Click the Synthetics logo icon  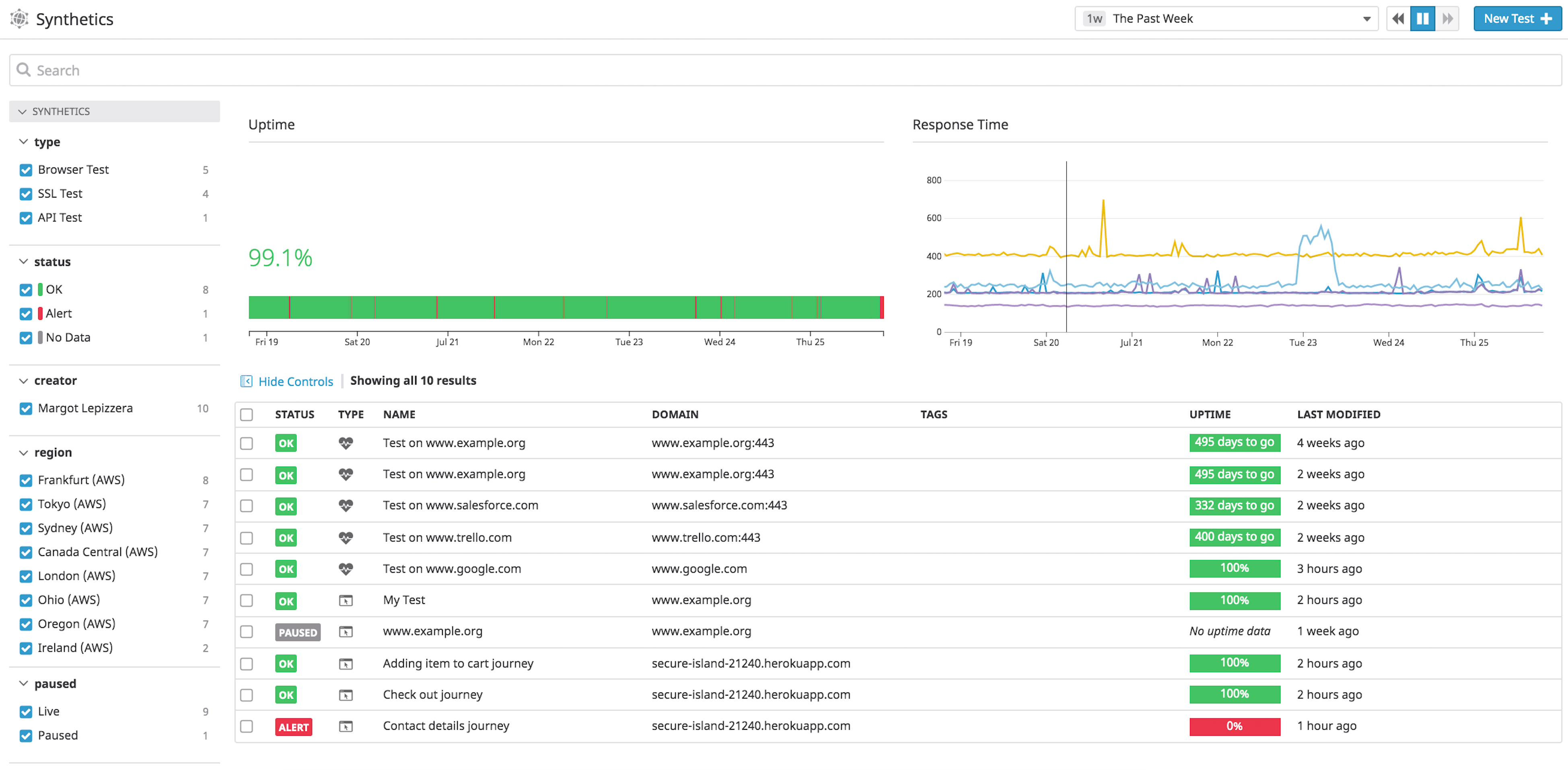[19, 19]
